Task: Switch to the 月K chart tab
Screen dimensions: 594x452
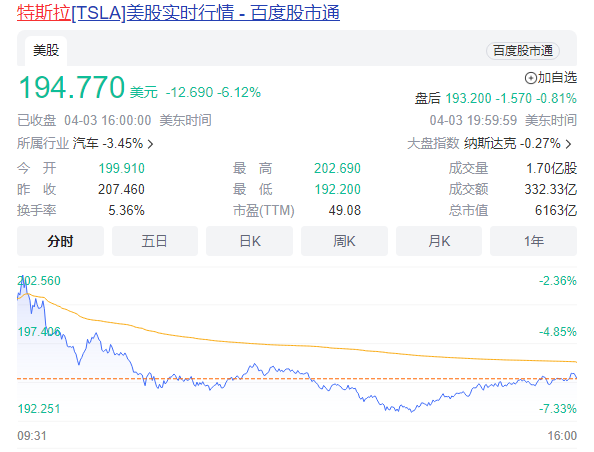Action: pyautogui.click(x=439, y=241)
